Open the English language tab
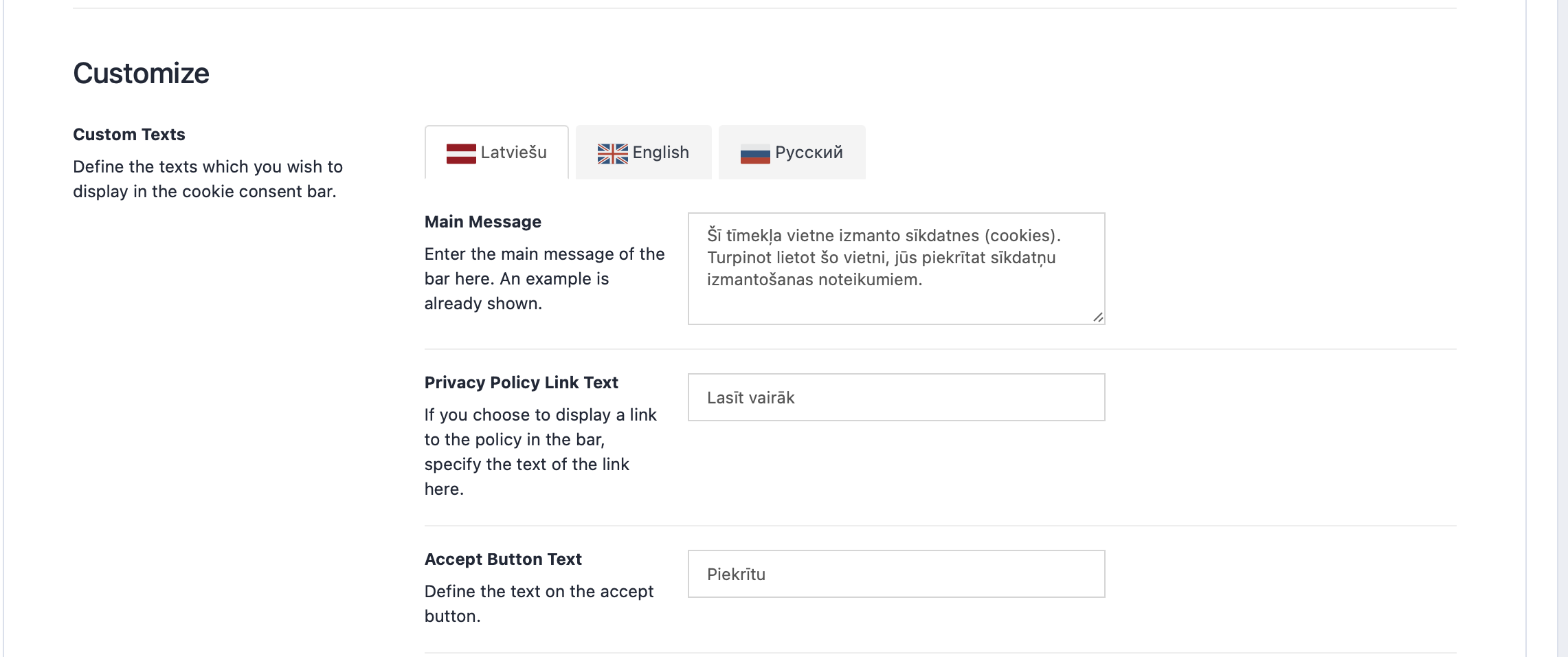Viewport: 1568px width, 657px height. point(660,153)
